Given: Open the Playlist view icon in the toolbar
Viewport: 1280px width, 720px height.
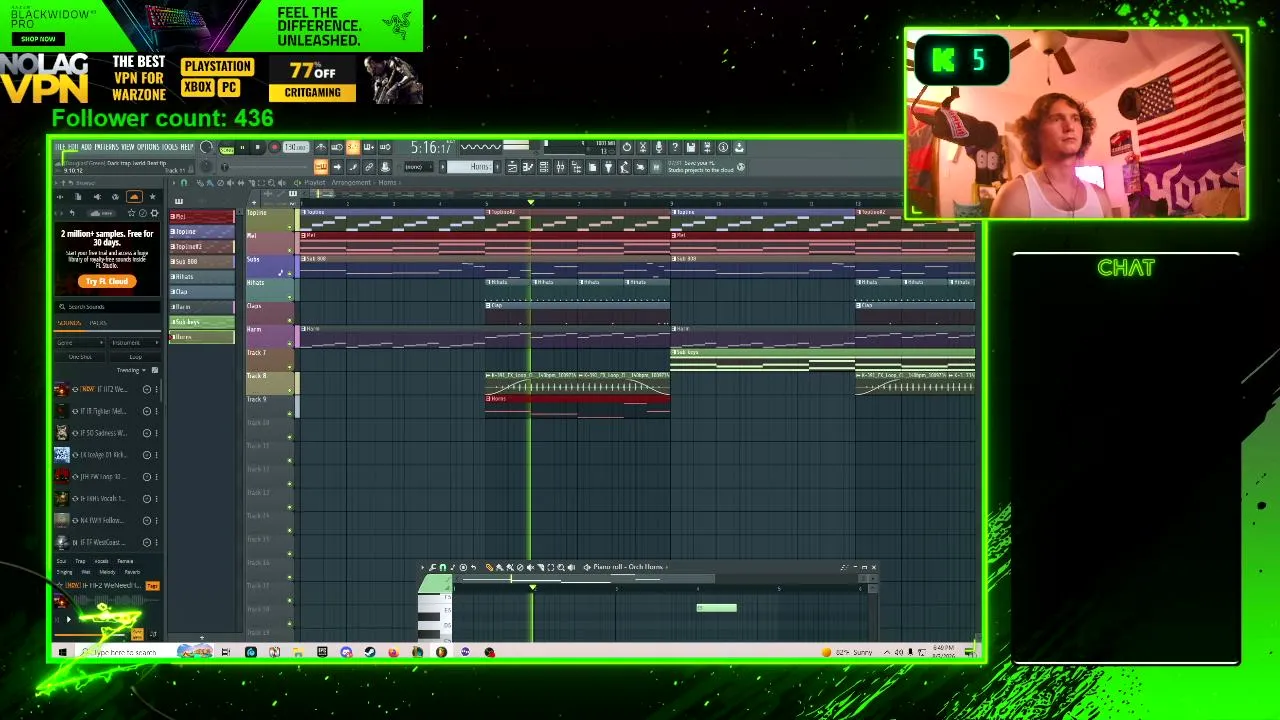Looking at the screenshot, I should 512,167.
